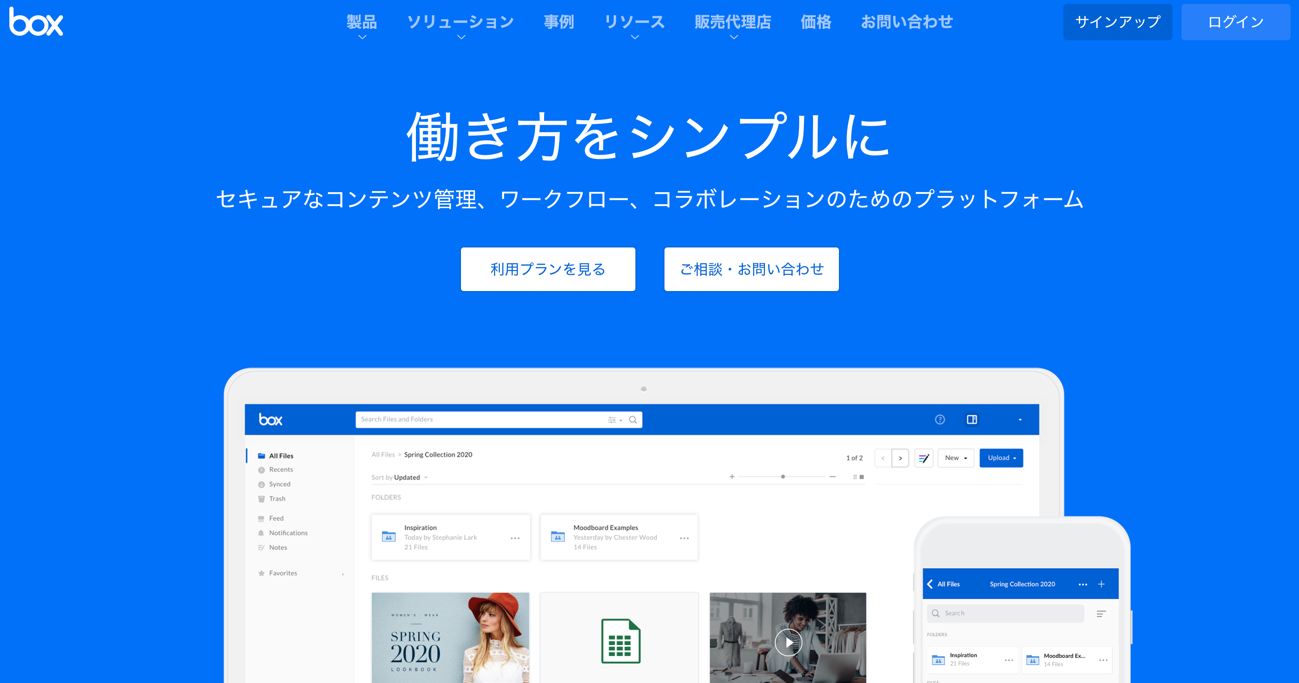Click the magnifier icon in the laptop search bar
1299x683 pixels.
(633, 420)
